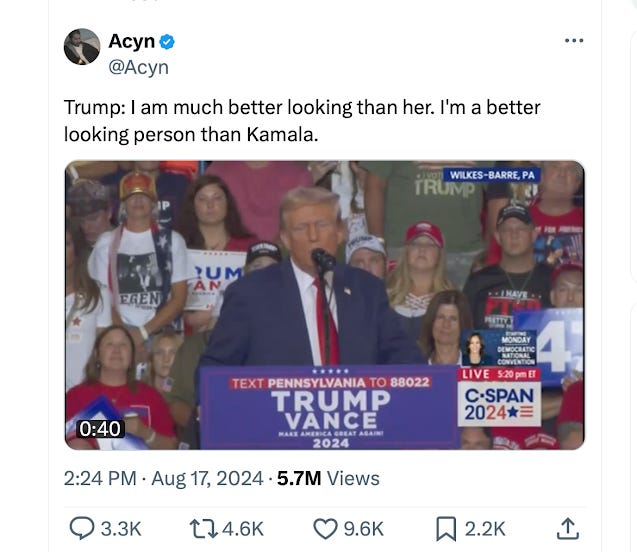
Task: Click the 4.6K reposts count
Action: (x=243, y=529)
